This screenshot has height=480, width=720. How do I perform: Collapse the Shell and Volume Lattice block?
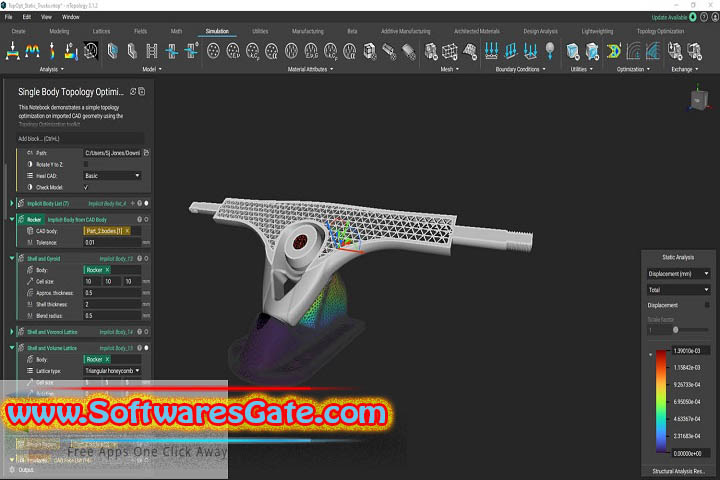point(12,348)
